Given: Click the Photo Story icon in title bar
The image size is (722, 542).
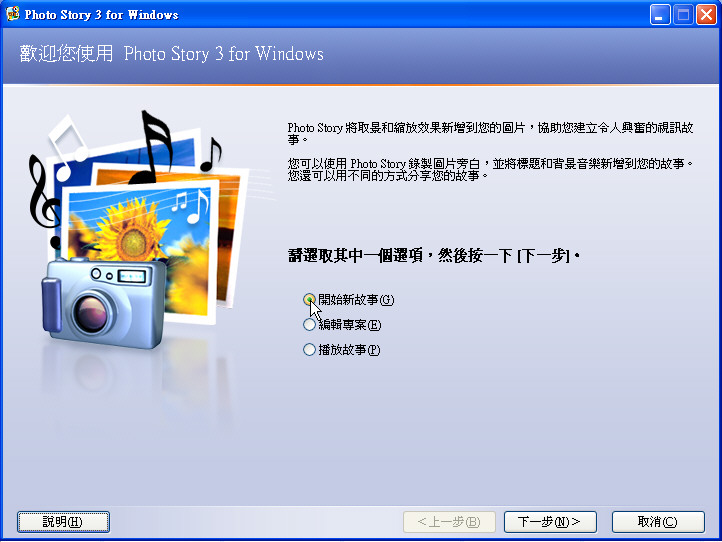Looking at the screenshot, I should (x=13, y=14).
